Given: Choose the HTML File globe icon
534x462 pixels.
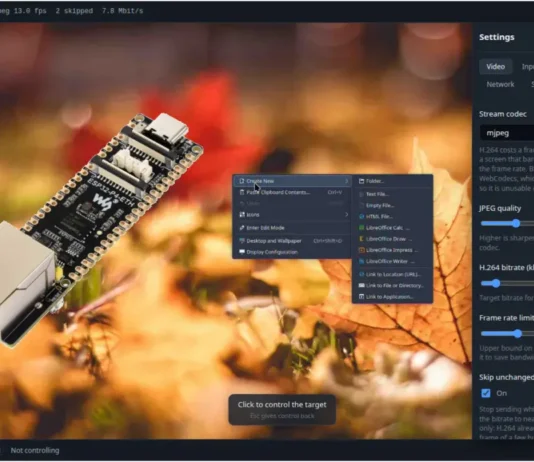Looking at the screenshot, I should click(361, 217).
